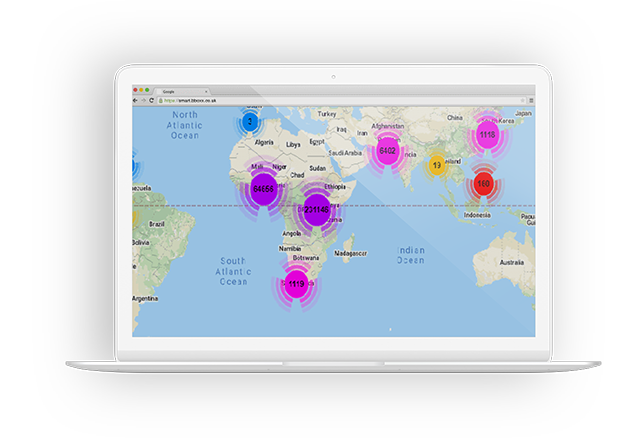The height and width of the screenshot is (438, 638).
Task: Click the magenta 1118 cluster near China
Action: click(487, 133)
